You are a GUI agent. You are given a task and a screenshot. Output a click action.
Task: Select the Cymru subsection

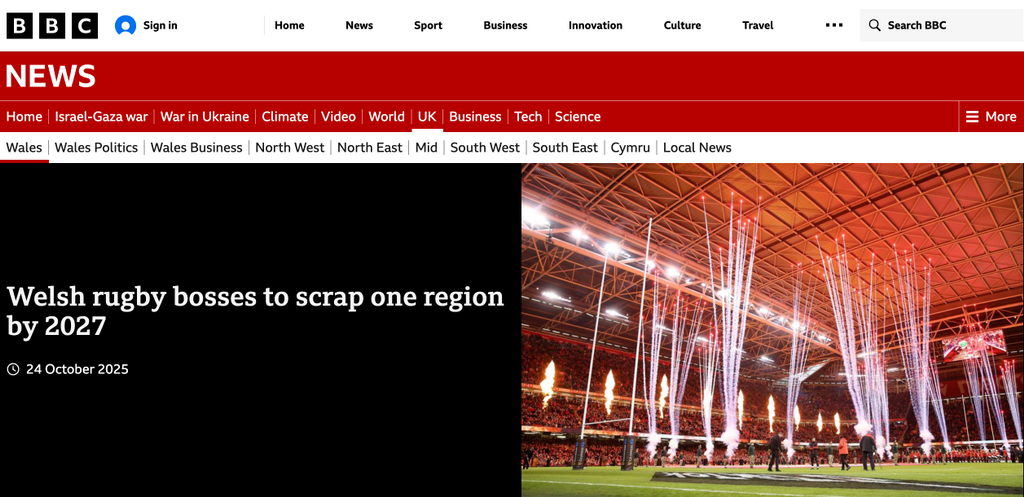point(630,148)
